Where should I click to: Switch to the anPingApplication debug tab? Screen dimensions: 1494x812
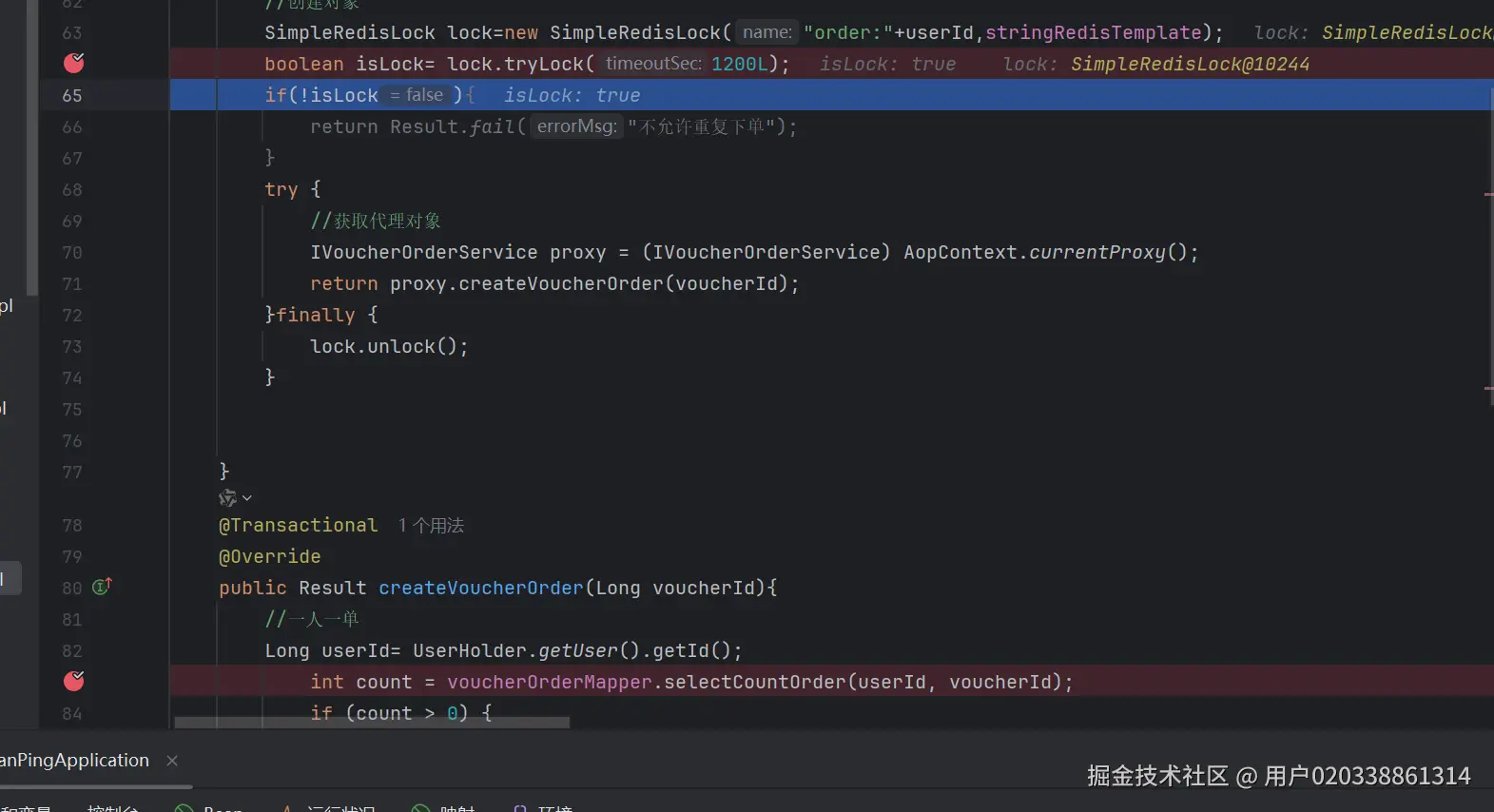click(x=75, y=760)
